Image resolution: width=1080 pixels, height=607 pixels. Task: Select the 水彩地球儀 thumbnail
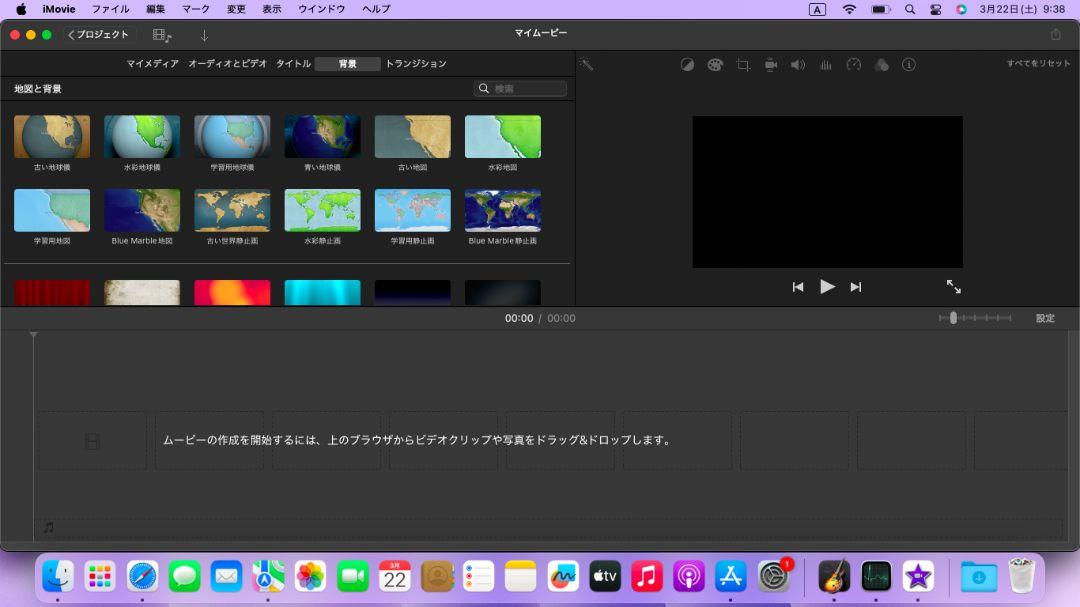[x=142, y=136]
